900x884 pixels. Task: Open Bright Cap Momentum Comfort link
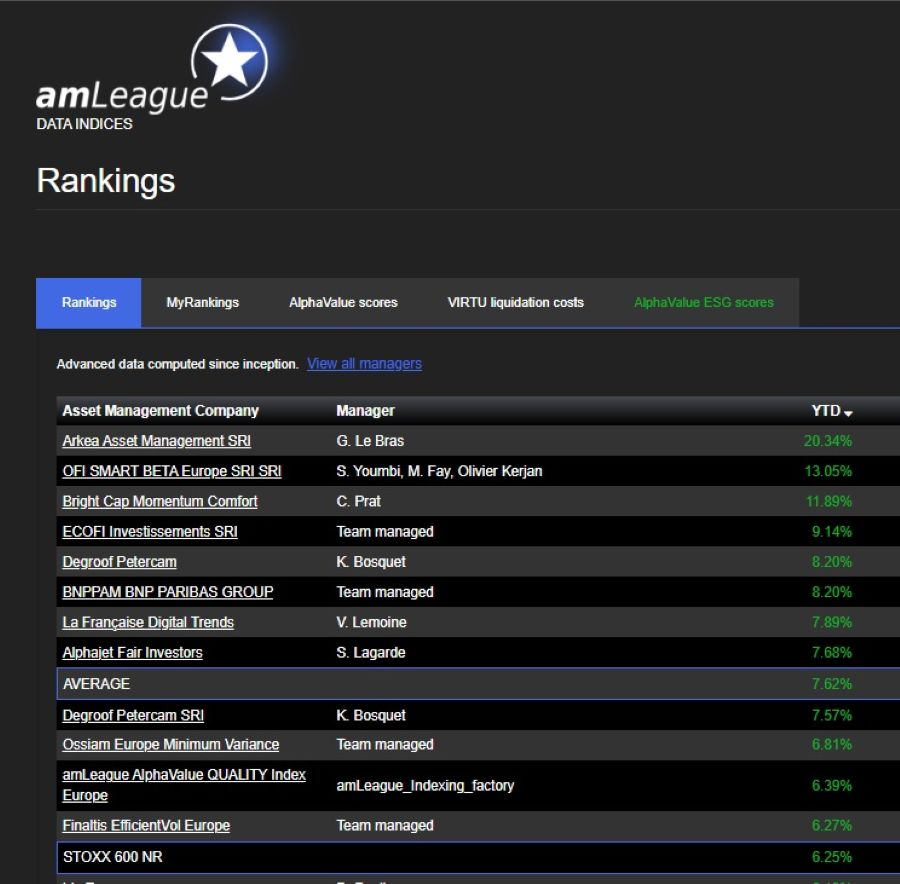[x=160, y=502]
